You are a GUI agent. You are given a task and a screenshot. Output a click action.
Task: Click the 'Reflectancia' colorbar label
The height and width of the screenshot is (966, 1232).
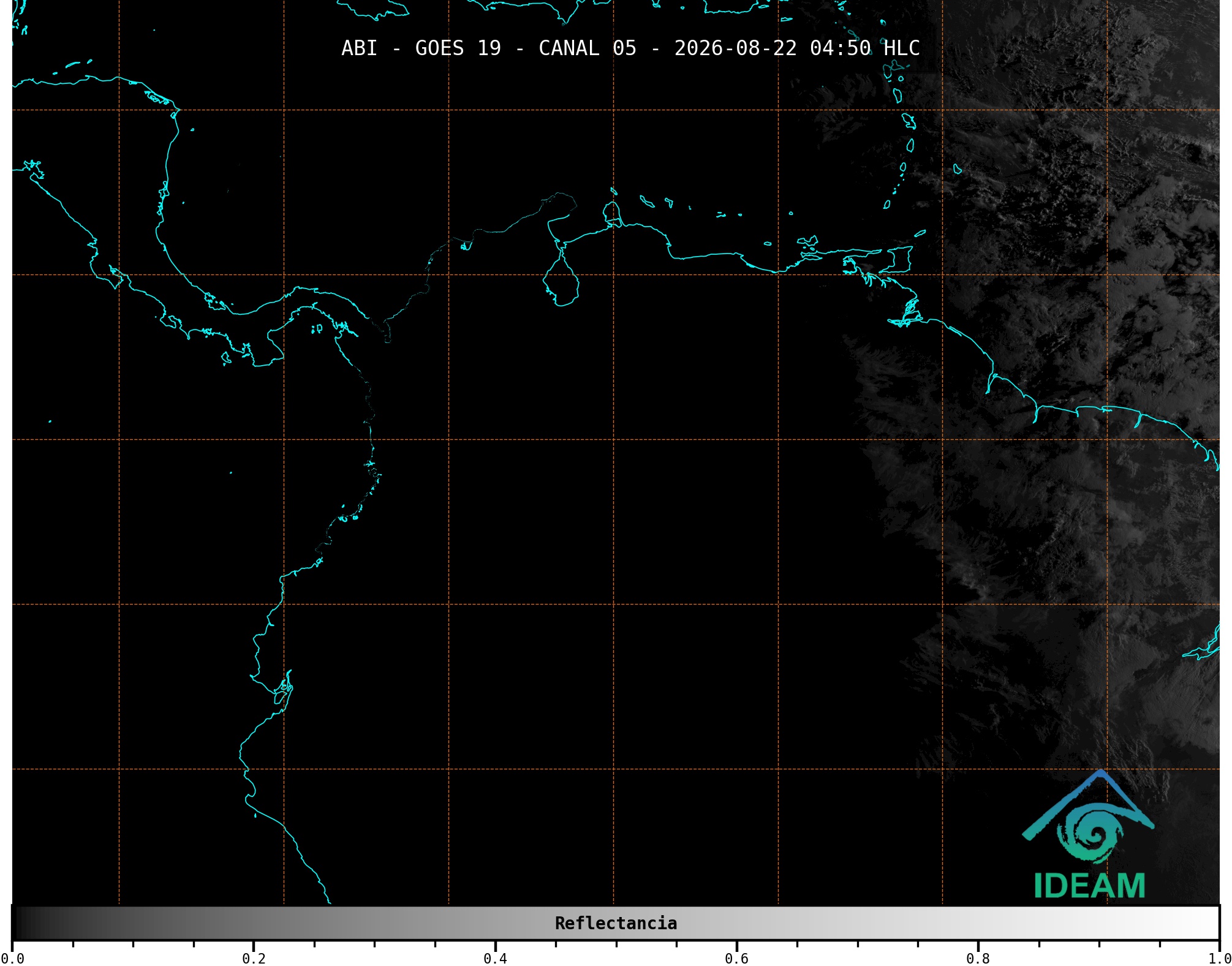[x=616, y=923]
